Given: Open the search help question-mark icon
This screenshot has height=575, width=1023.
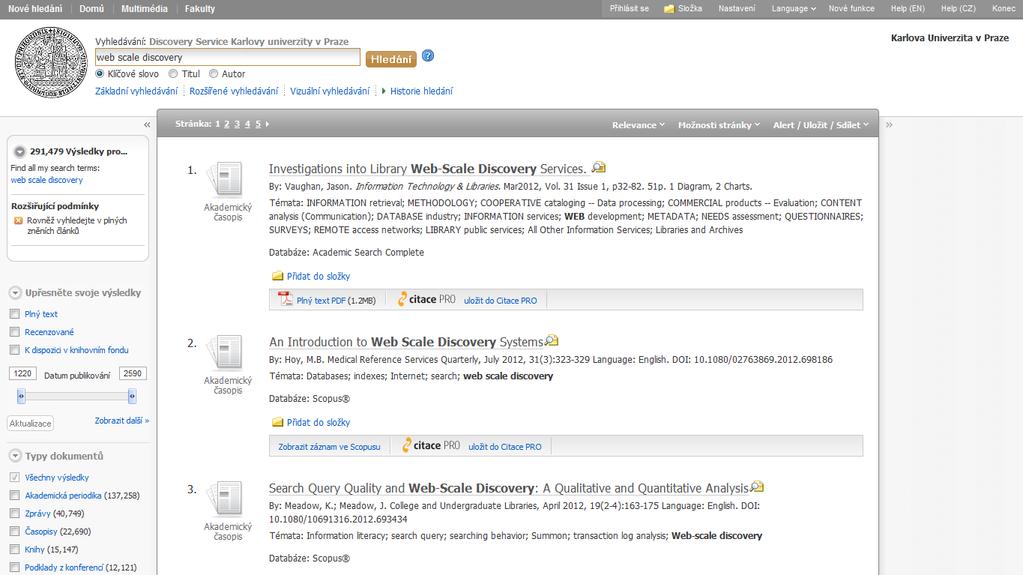Looking at the screenshot, I should (x=428, y=56).
